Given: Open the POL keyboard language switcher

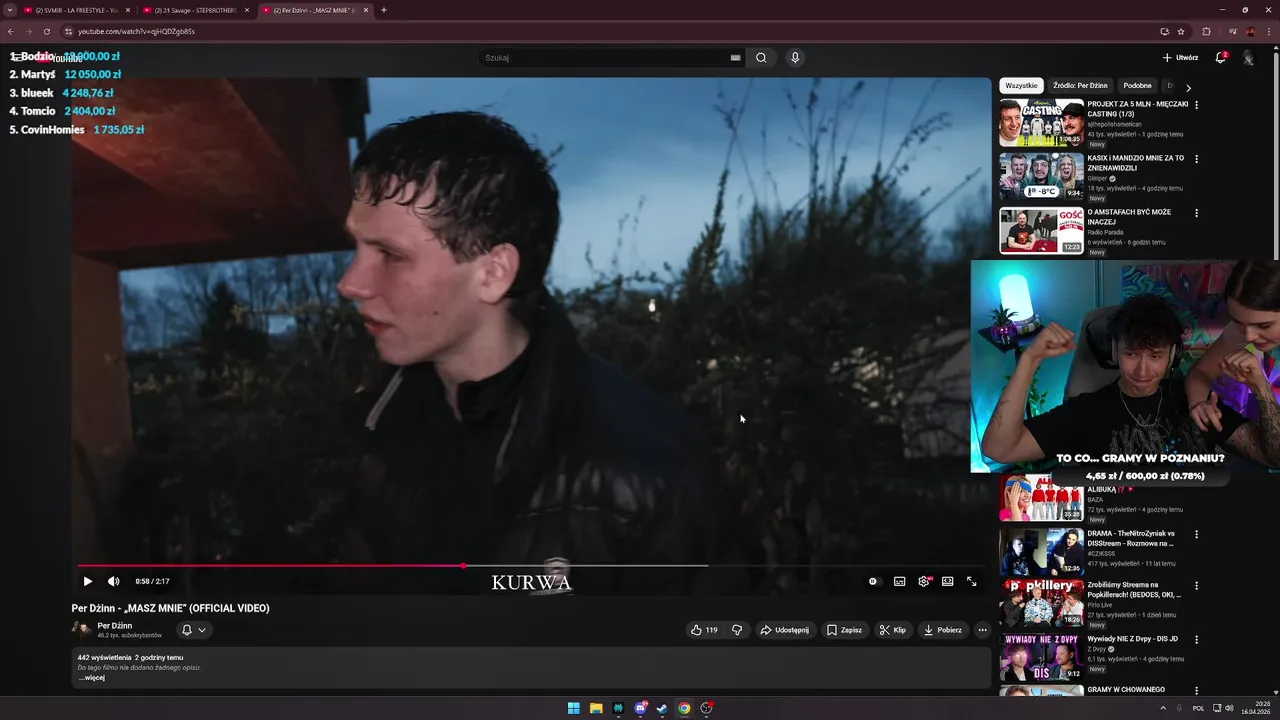Looking at the screenshot, I should [1198, 708].
